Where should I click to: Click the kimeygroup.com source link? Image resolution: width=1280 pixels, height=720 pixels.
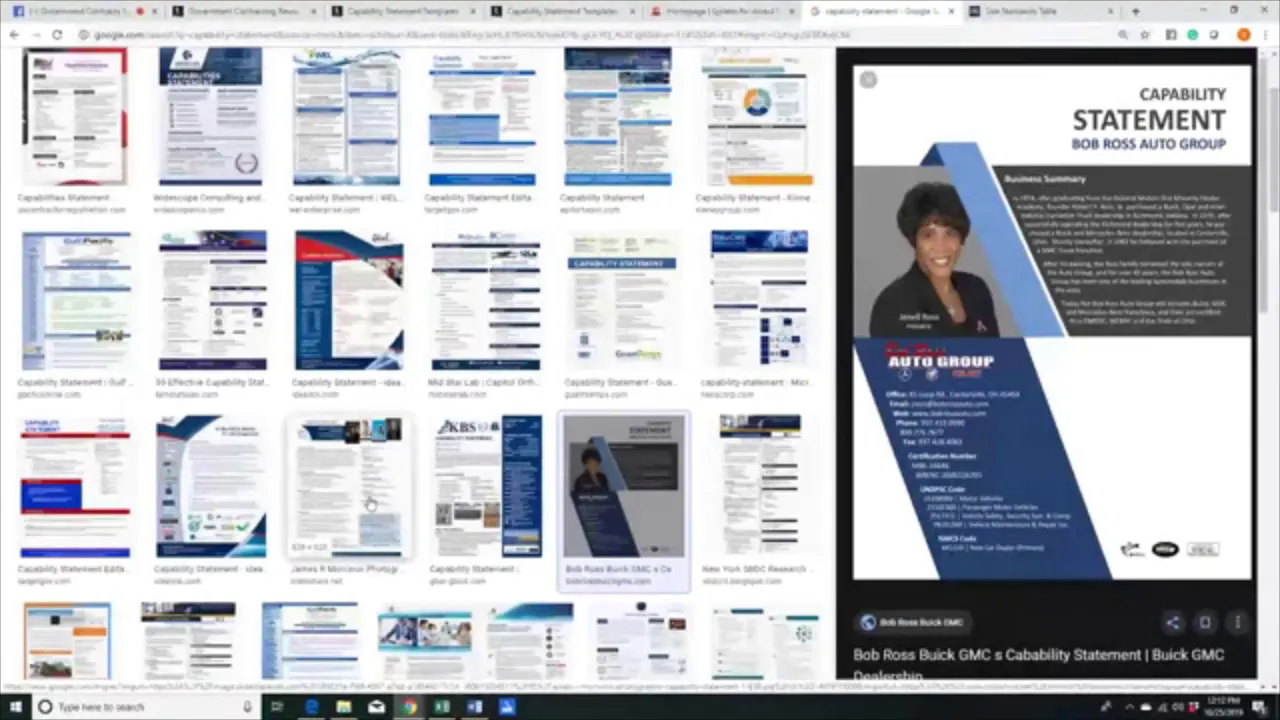click(x=730, y=210)
